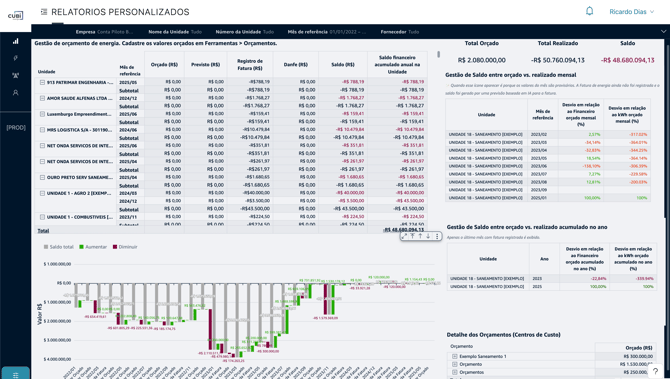Open the Fornecedor filter
Image resolution: width=670 pixels, height=379 pixels.
[x=399, y=32]
